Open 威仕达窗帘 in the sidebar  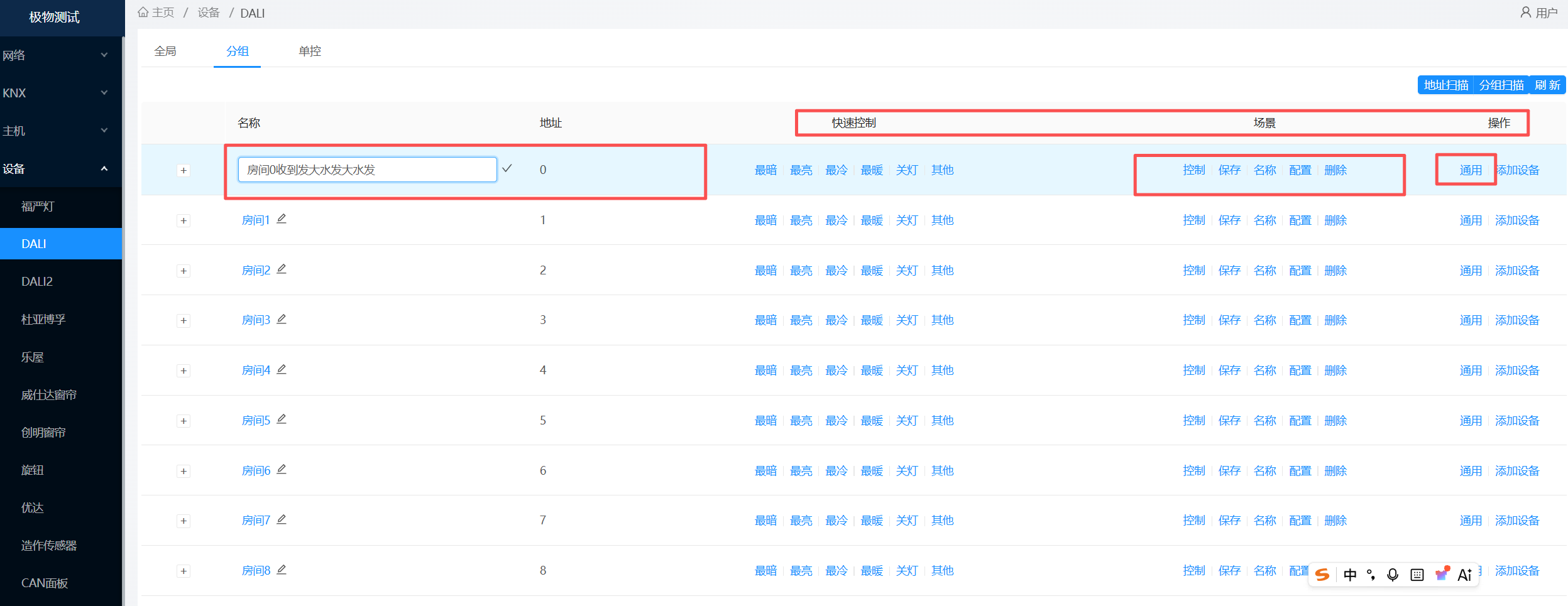(x=61, y=394)
